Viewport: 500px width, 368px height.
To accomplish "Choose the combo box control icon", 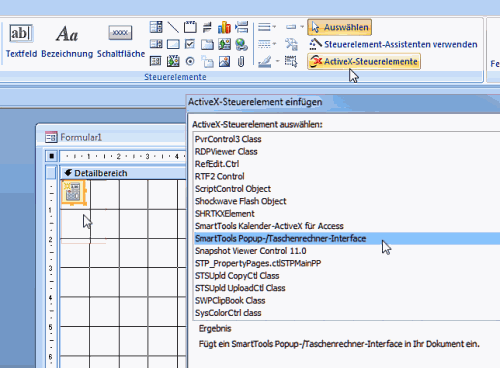I will [x=156, y=27].
